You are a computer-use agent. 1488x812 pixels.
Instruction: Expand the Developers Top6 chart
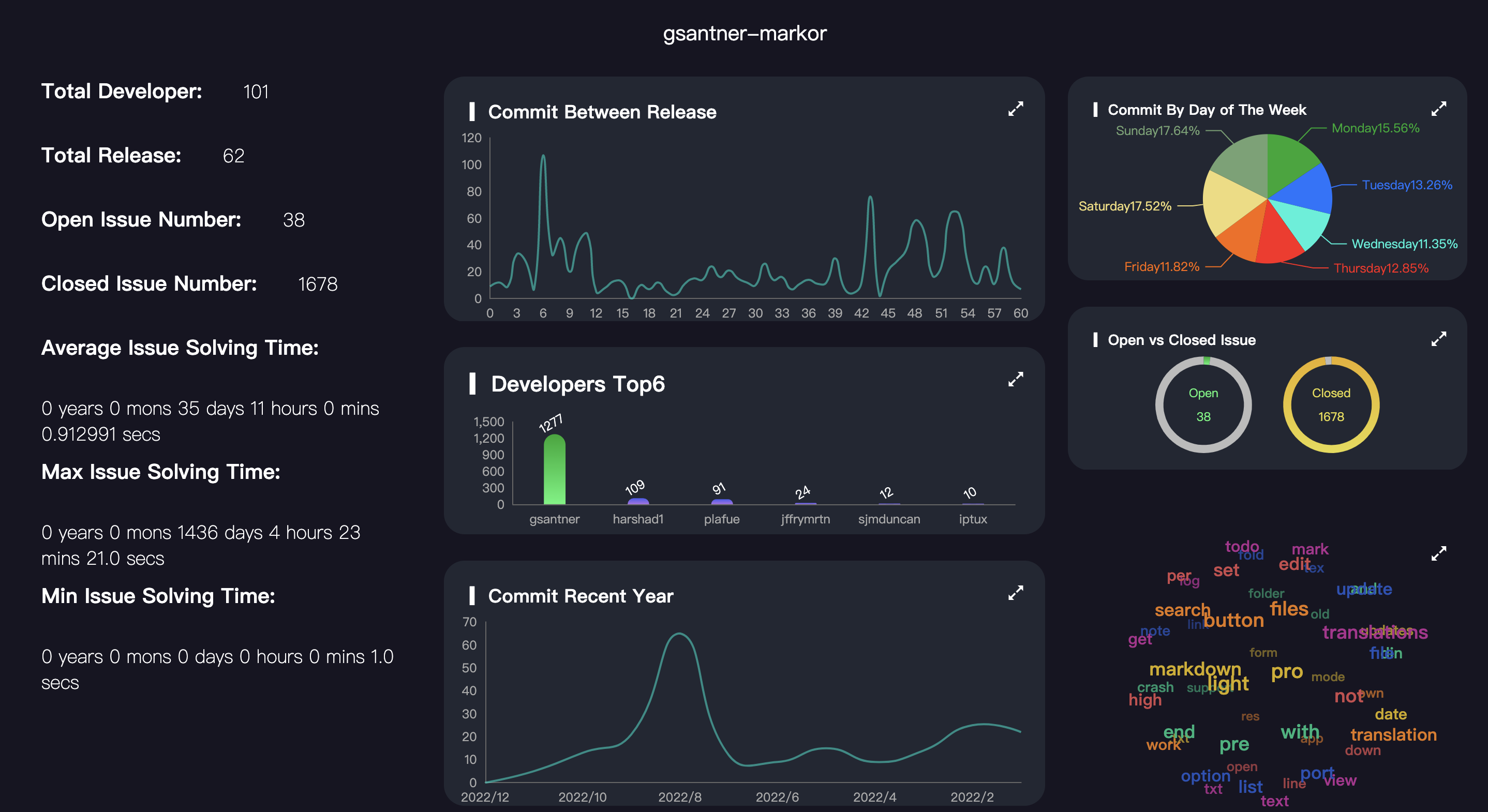click(1015, 379)
